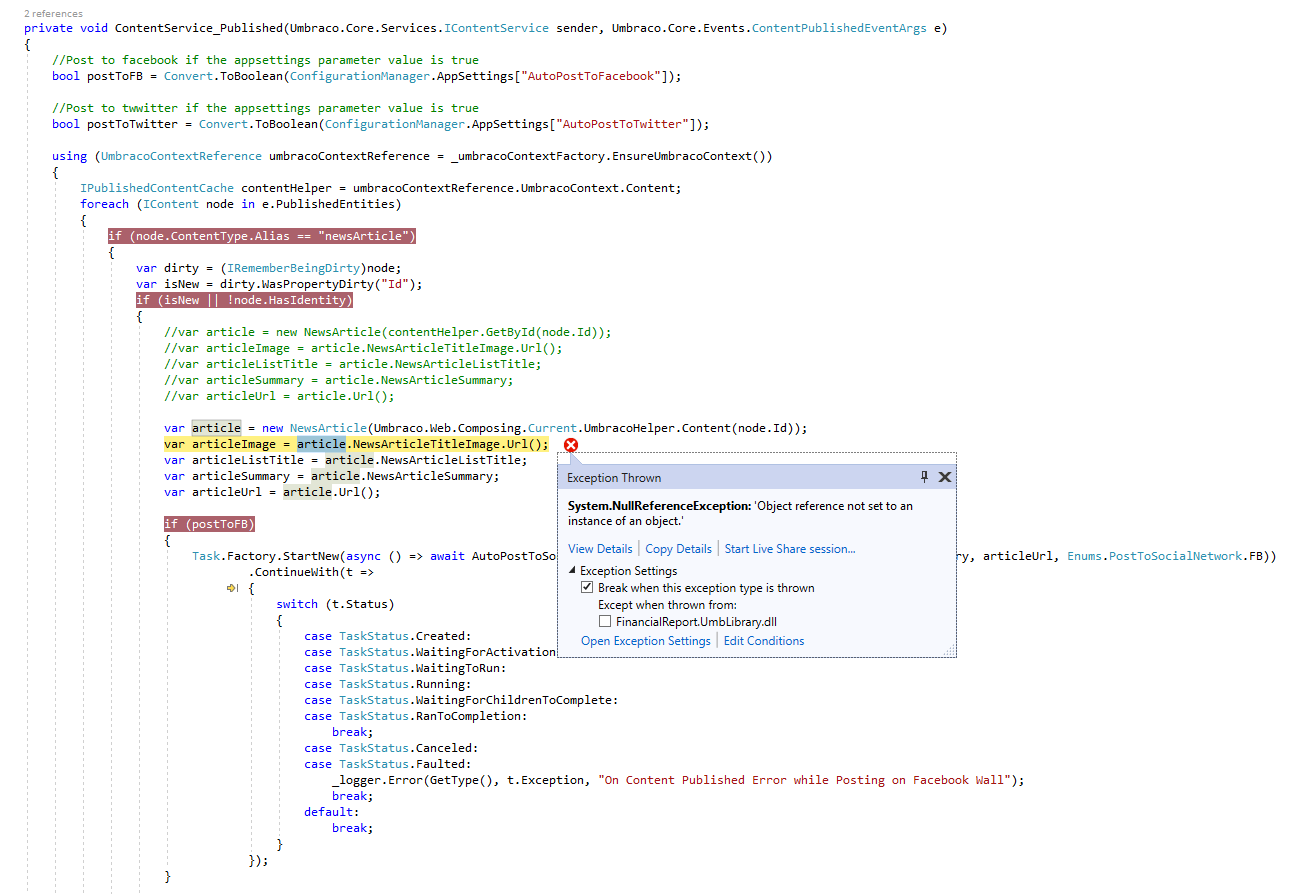Click the yellow execution pointer in the margin
Image resolution: width=1309 pixels, height=894 pixels.
[x=231, y=587]
